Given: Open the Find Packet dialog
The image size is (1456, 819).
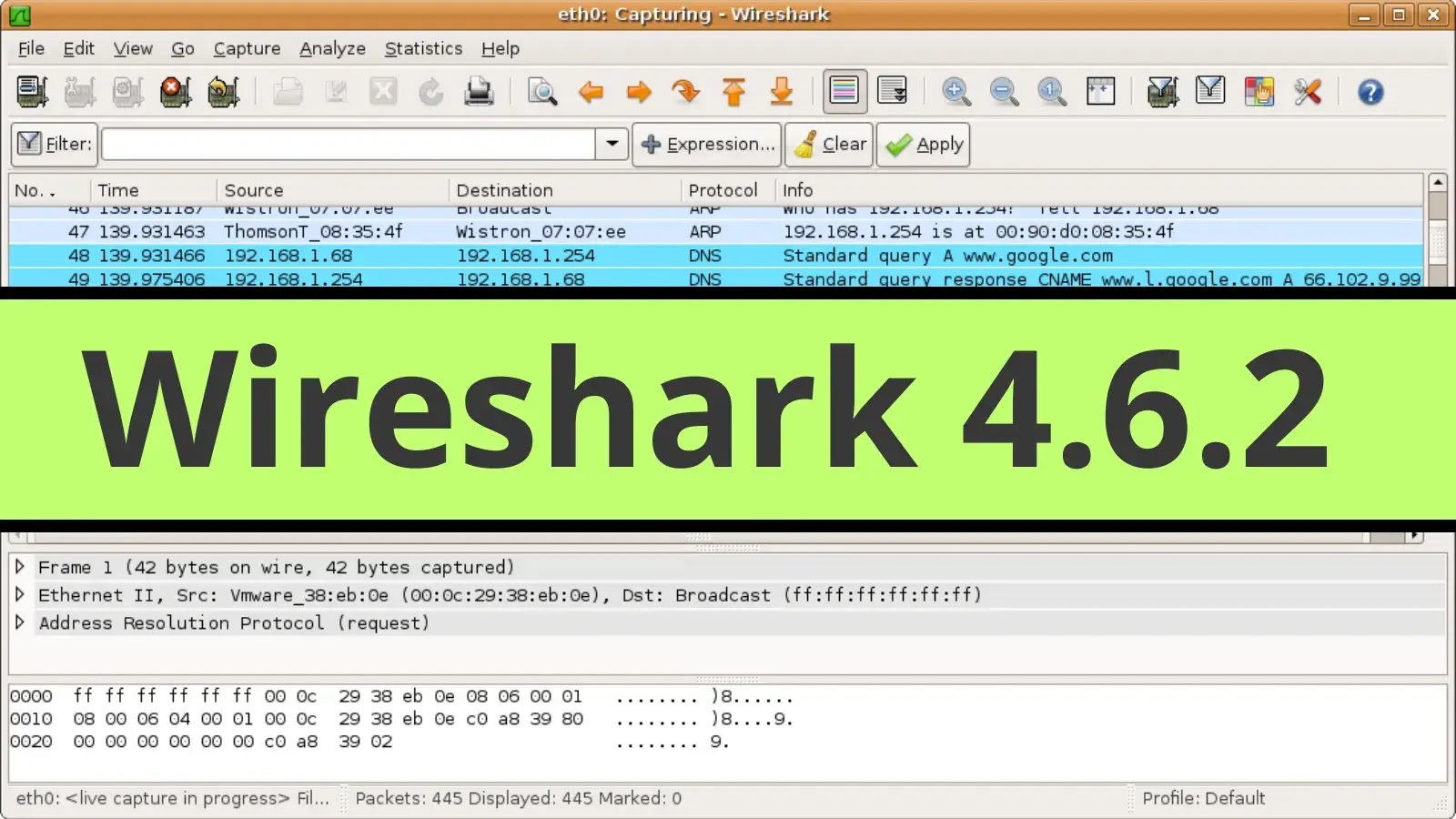Looking at the screenshot, I should click(x=541, y=91).
